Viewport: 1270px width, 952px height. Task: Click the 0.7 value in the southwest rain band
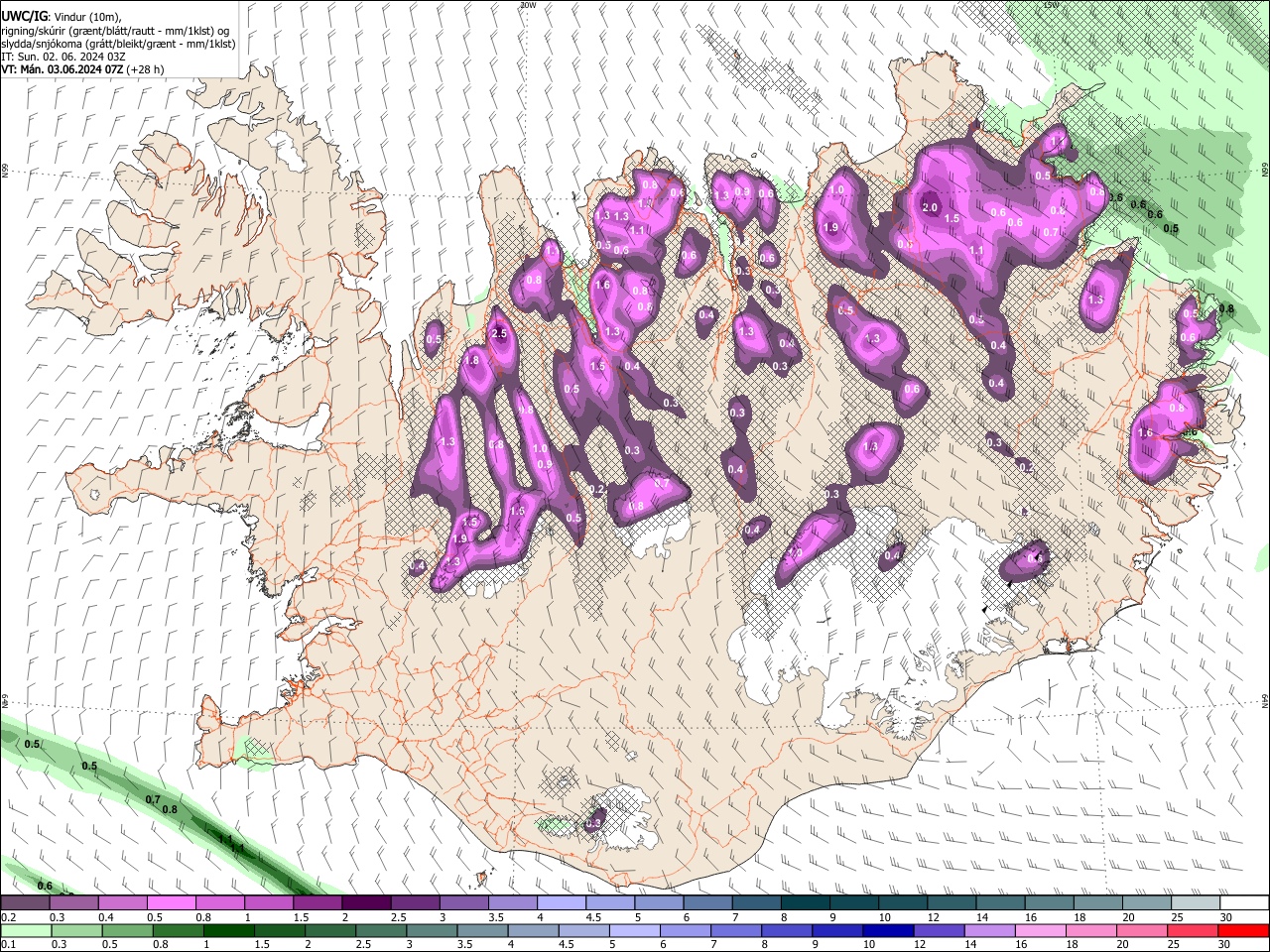153,799
